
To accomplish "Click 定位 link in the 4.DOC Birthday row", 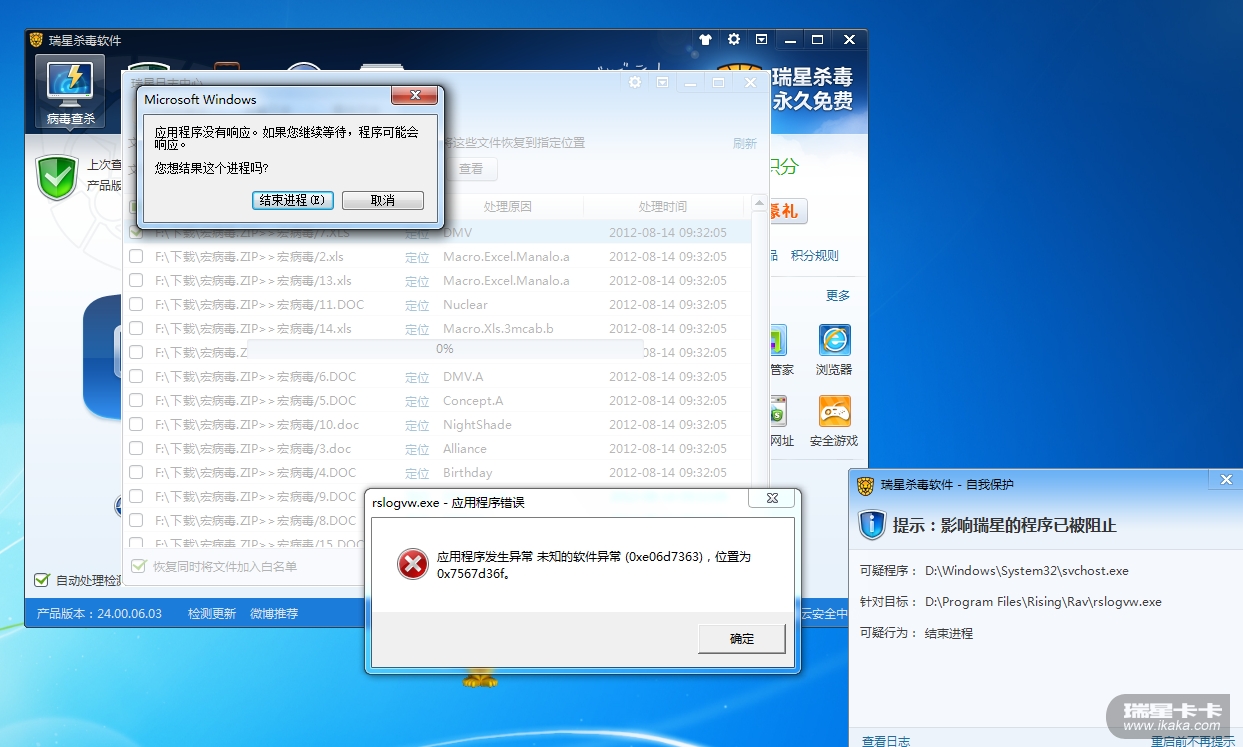I will (417, 473).
